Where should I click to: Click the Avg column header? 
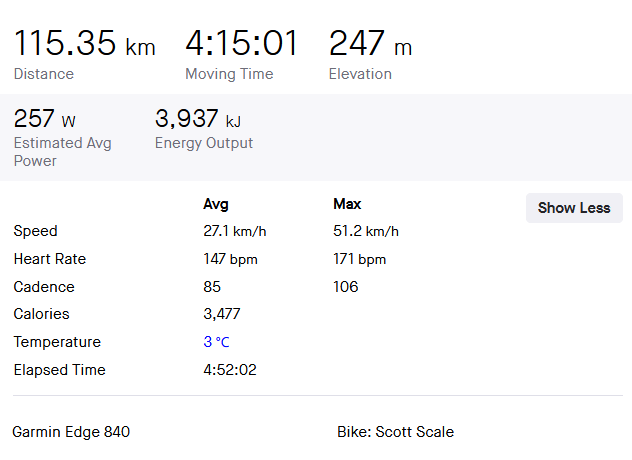(216, 204)
